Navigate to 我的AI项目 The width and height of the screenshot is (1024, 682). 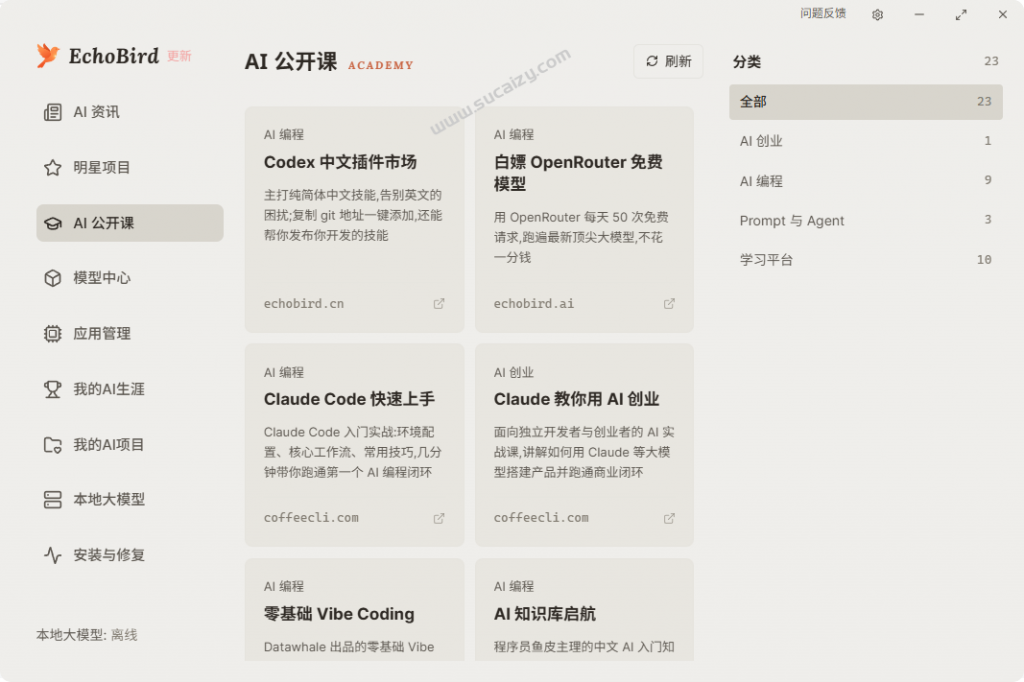[x=130, y=445]
